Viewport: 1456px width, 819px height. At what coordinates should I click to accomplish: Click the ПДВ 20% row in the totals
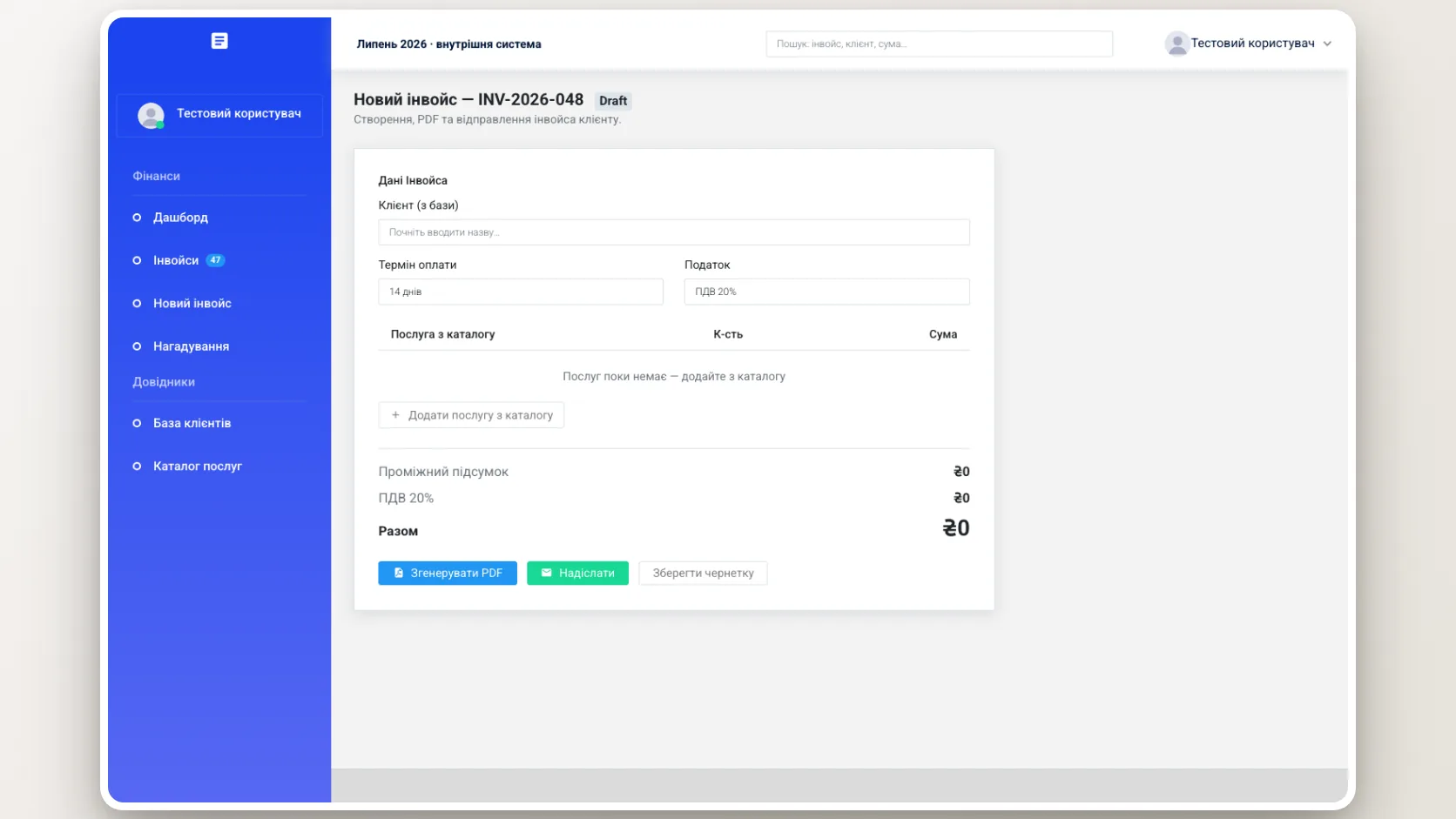[x=674, y=498]
